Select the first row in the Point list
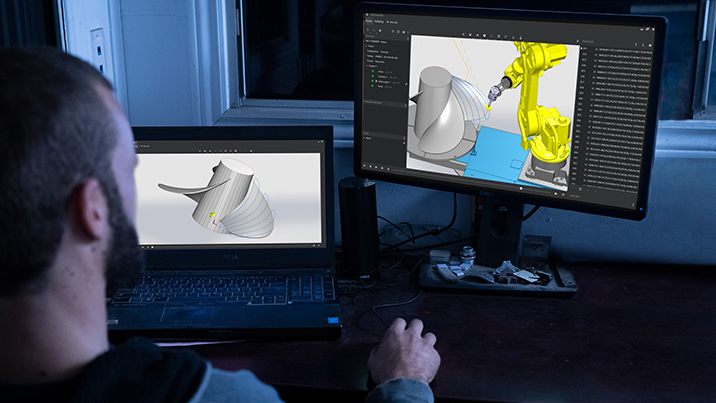The height and width of the screenshot is (403, 716). tap(616, 49)
